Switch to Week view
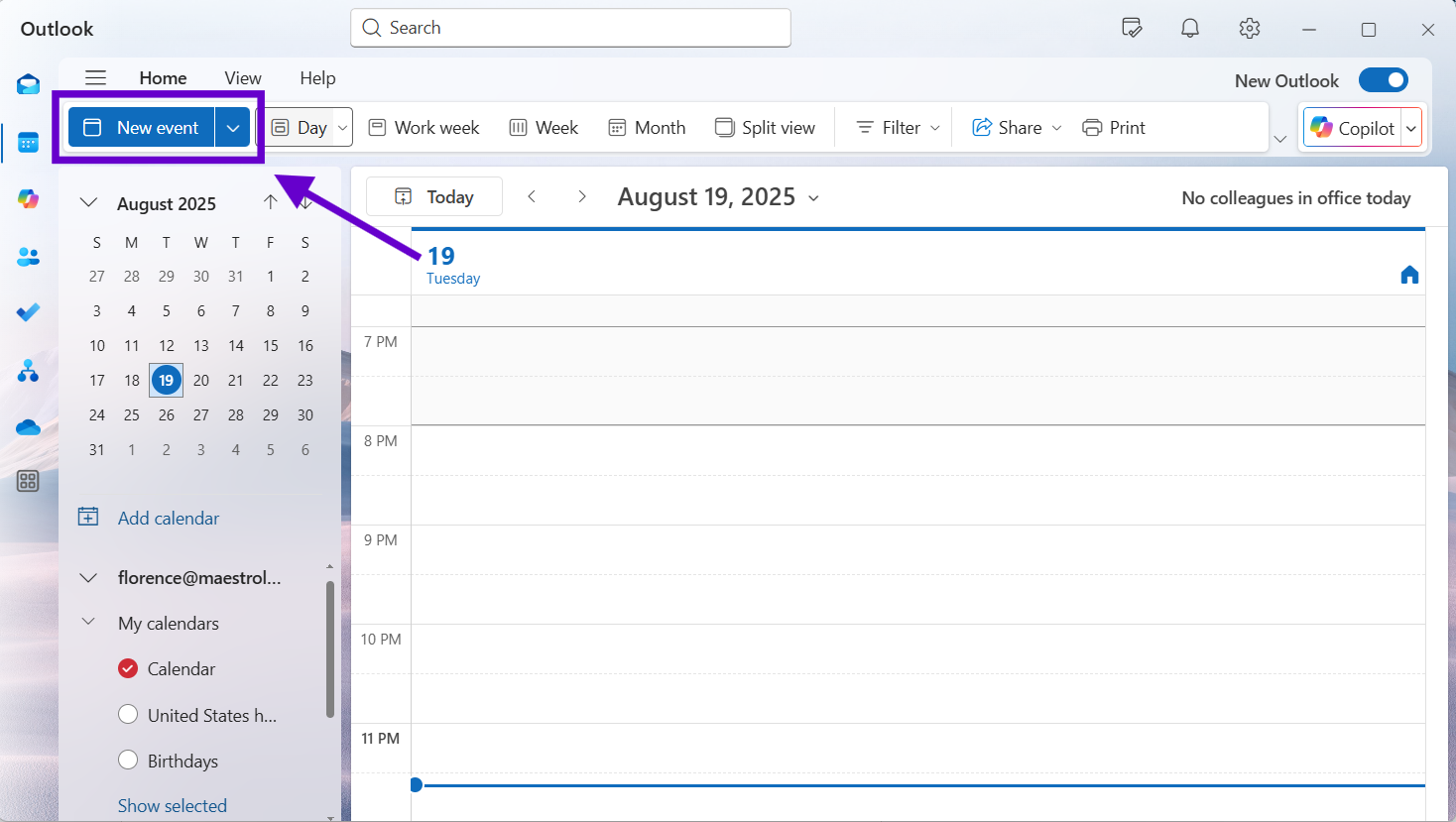This screenshot has width=1456, height=822. click(x=544, y=127)
